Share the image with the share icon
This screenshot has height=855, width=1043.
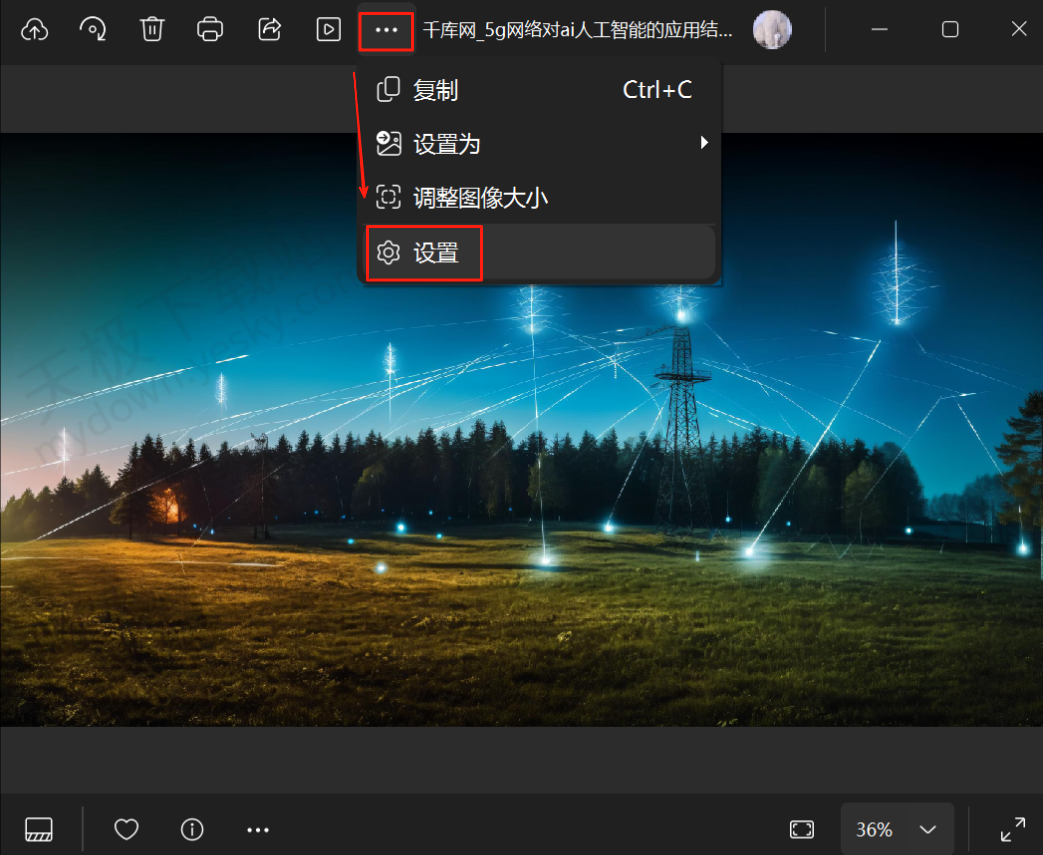tap(269, 30)
